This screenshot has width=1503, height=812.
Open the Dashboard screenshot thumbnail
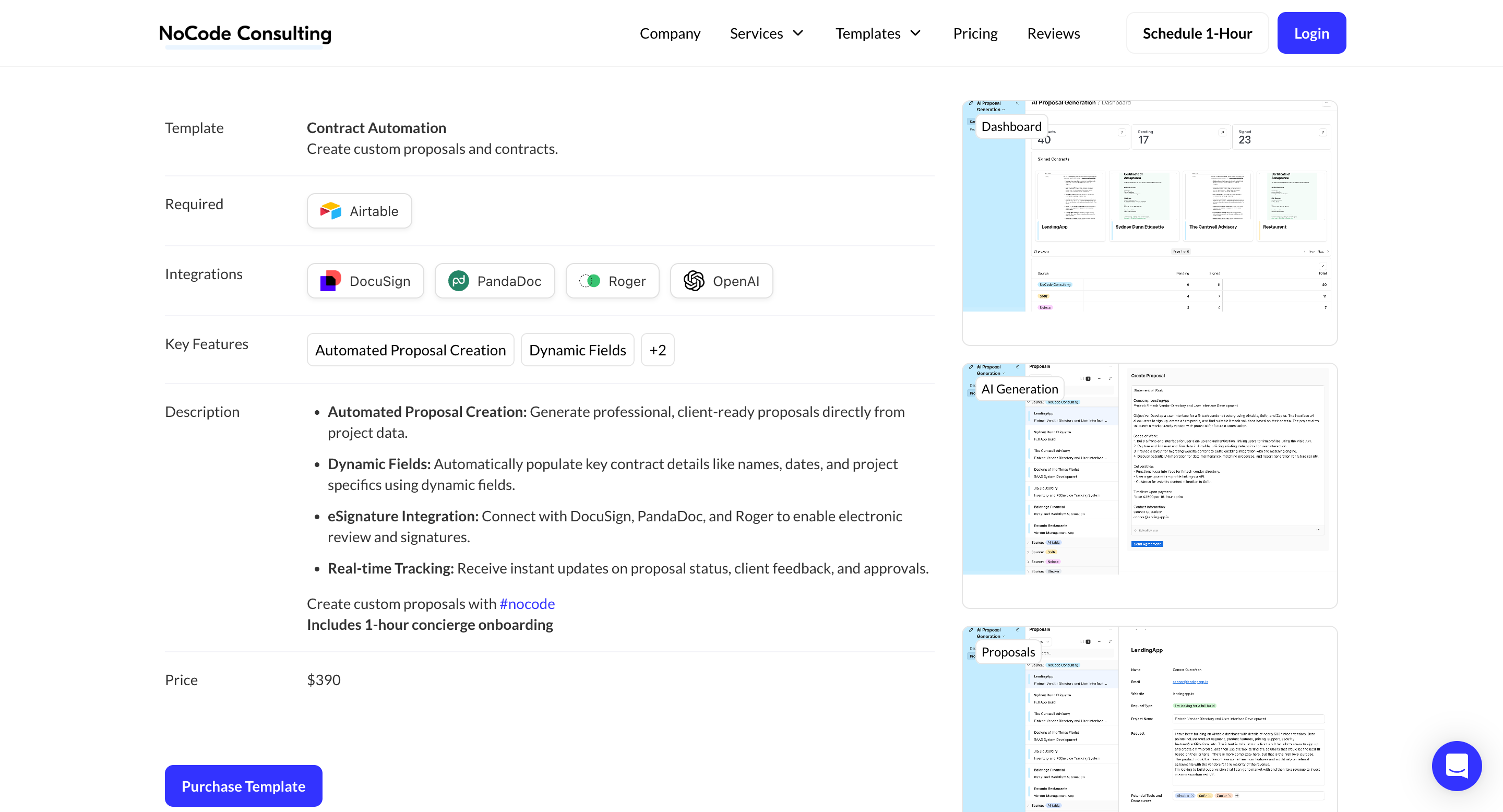1149,223
